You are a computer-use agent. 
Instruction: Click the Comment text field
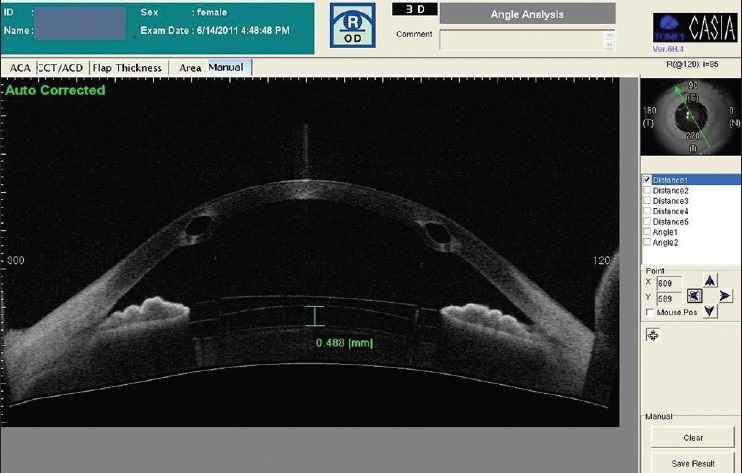(526, 39)
